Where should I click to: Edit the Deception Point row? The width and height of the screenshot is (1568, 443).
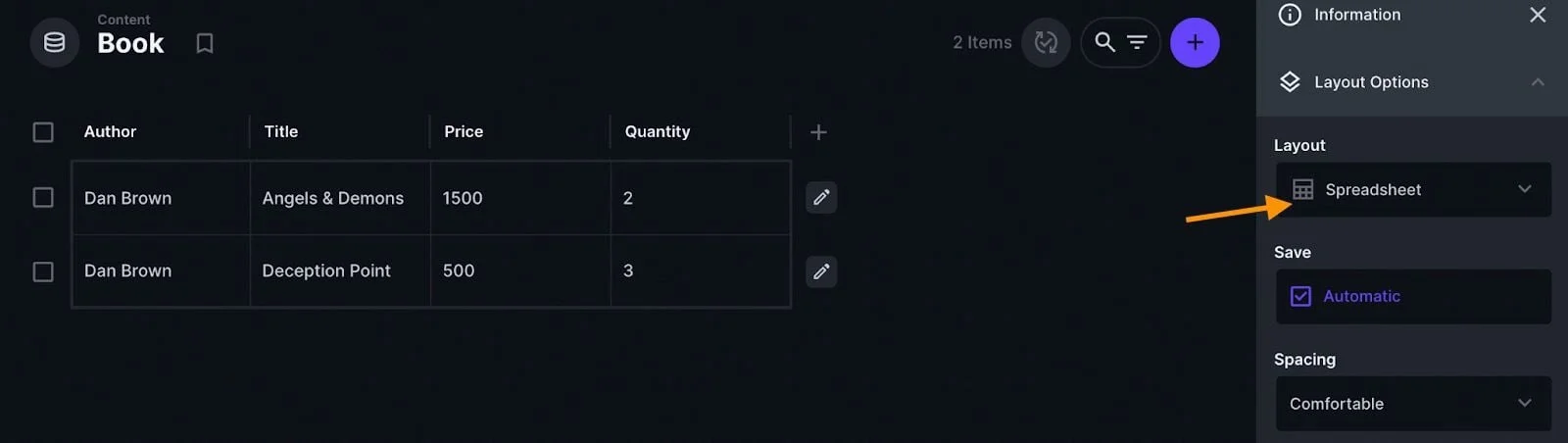[x=821, y=271]
